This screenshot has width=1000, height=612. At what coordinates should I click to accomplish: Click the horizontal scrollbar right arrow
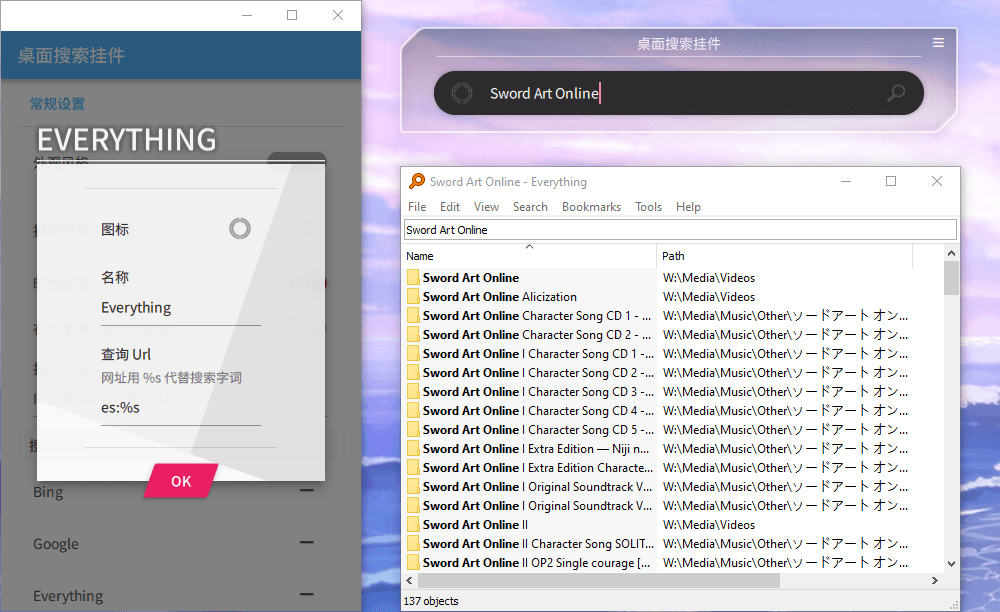pos(934,580)
